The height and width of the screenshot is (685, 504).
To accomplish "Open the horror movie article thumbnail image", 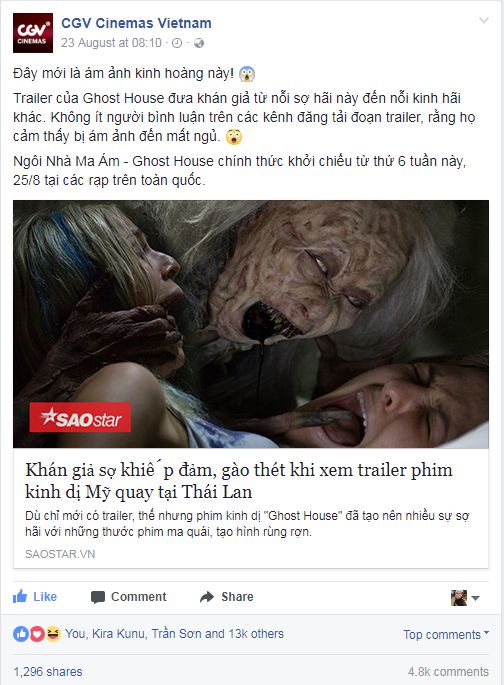I will 251,324.
